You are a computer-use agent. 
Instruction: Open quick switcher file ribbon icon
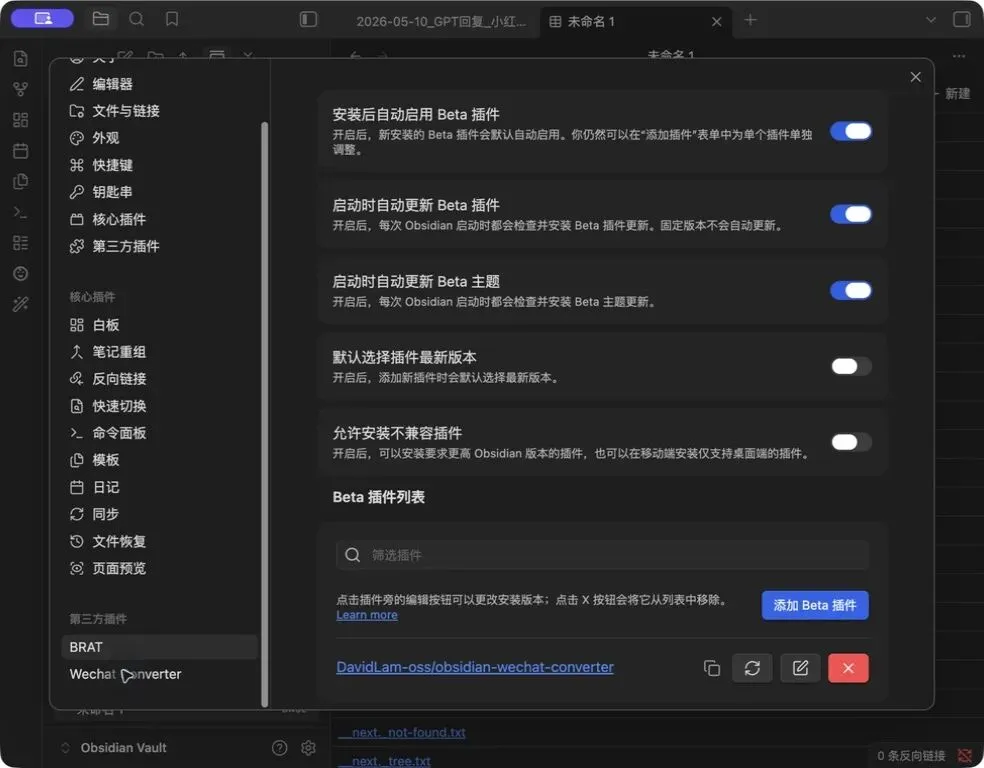click(21, 58)
